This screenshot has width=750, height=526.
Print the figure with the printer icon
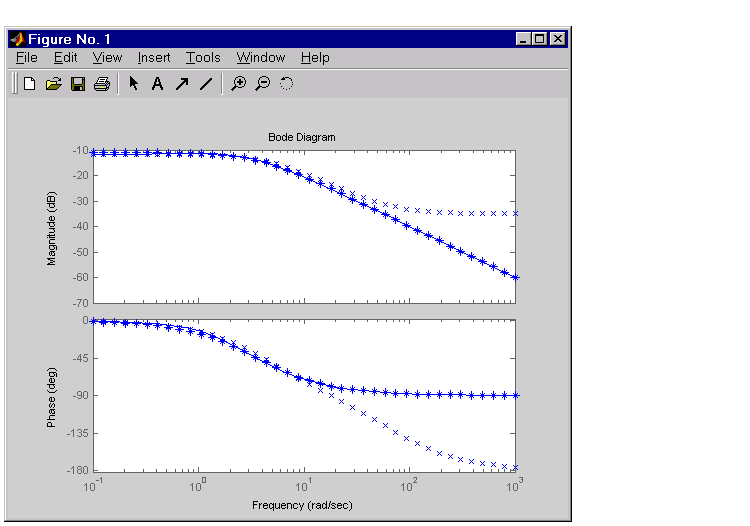tap(101, 84)
